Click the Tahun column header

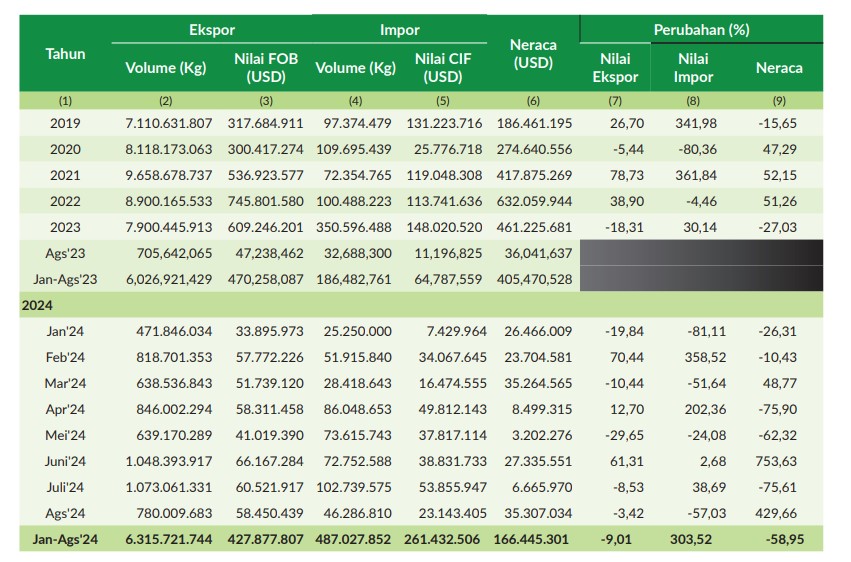(65, 54)
